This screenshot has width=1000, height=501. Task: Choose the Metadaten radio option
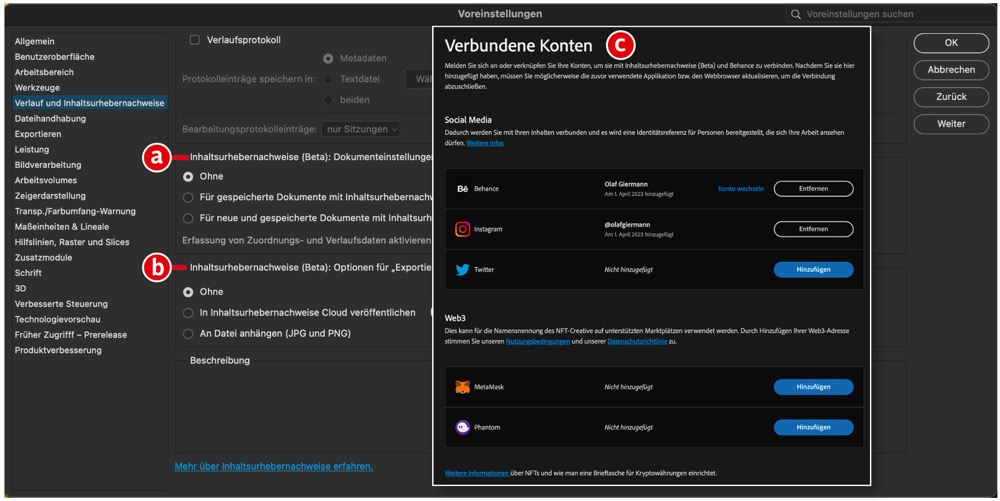[x=328, y=59]
